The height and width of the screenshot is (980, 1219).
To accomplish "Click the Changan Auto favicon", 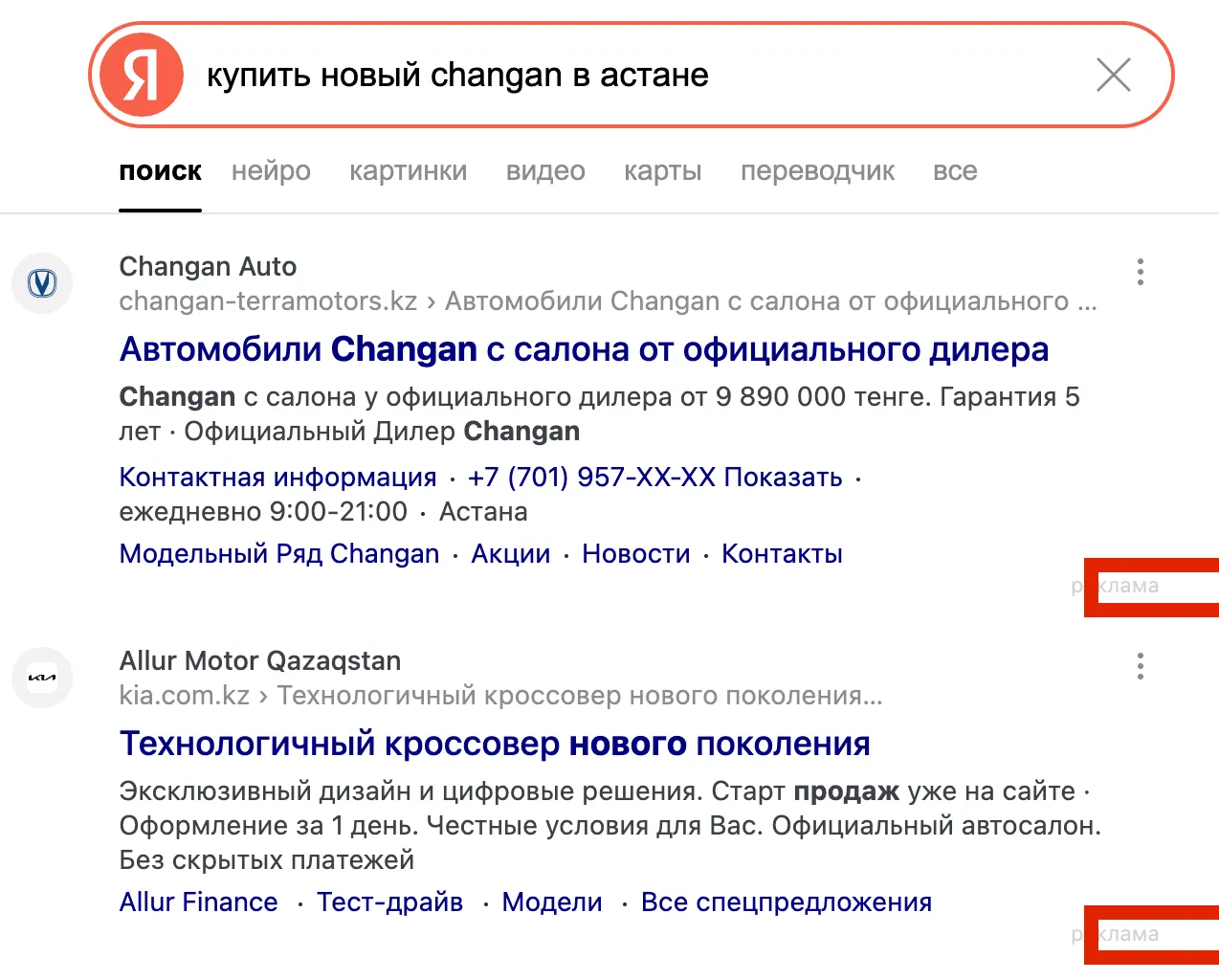I will (x=42, y=283).
